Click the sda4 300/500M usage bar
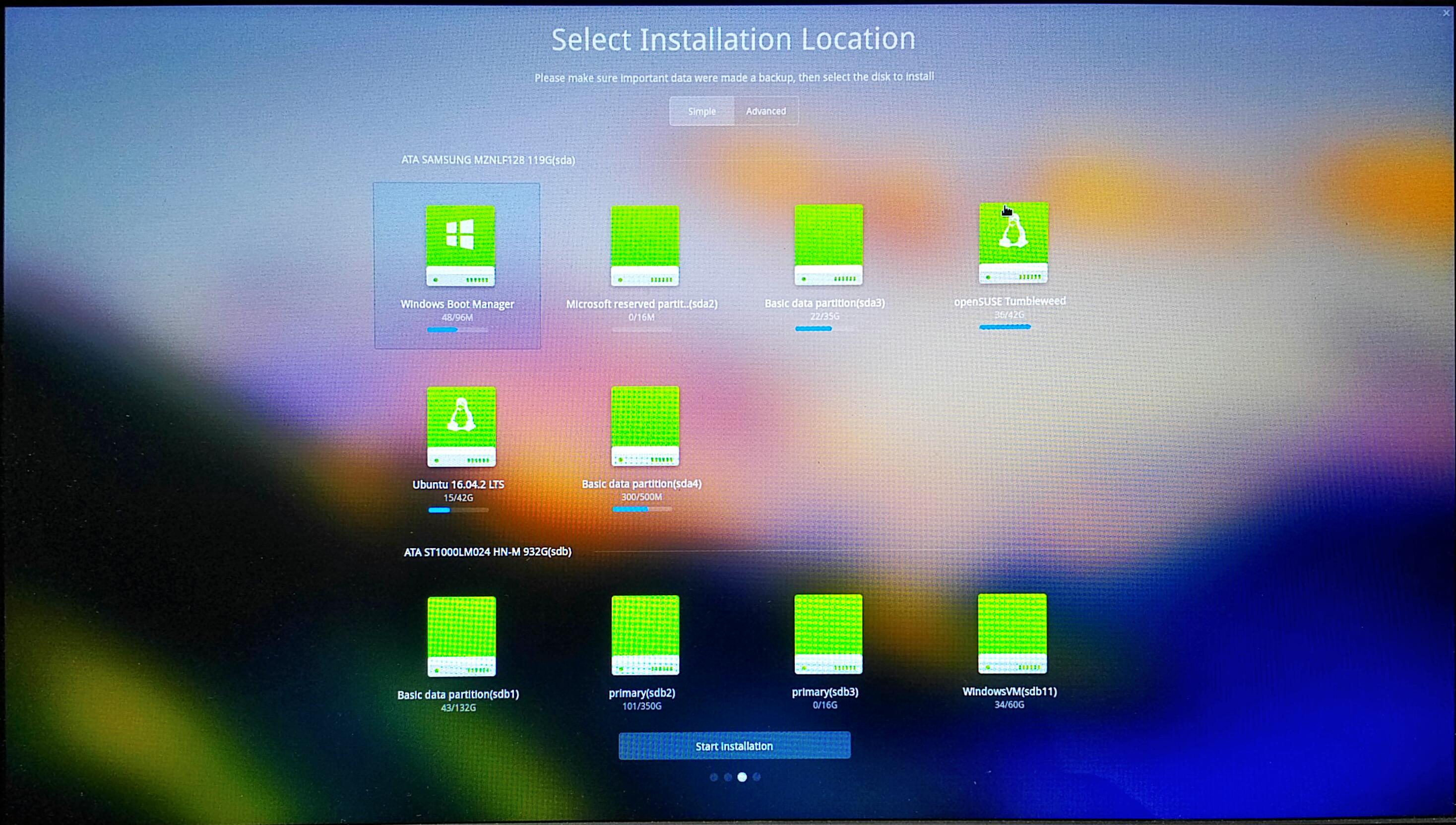Image resolution: width=1456 pixels, height=825 pixels. (x=642, y=509)
